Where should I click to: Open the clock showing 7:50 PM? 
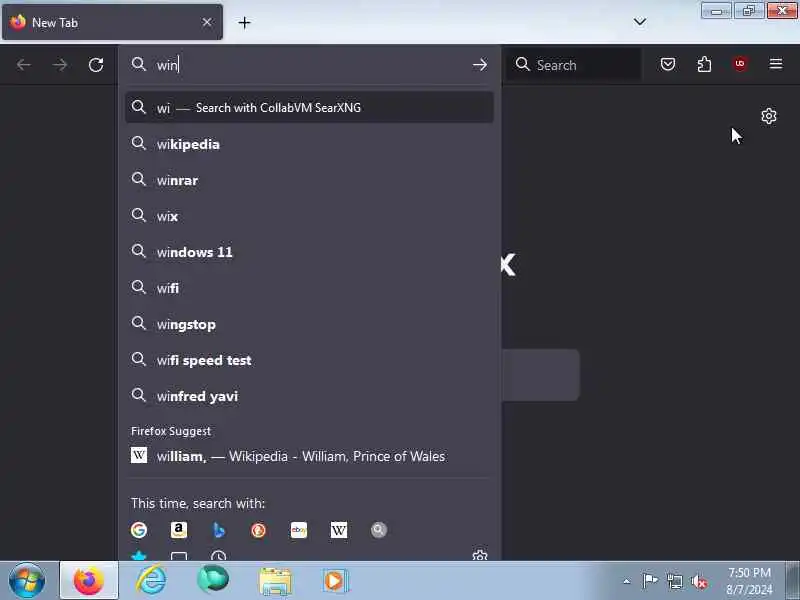coord(749,581)
